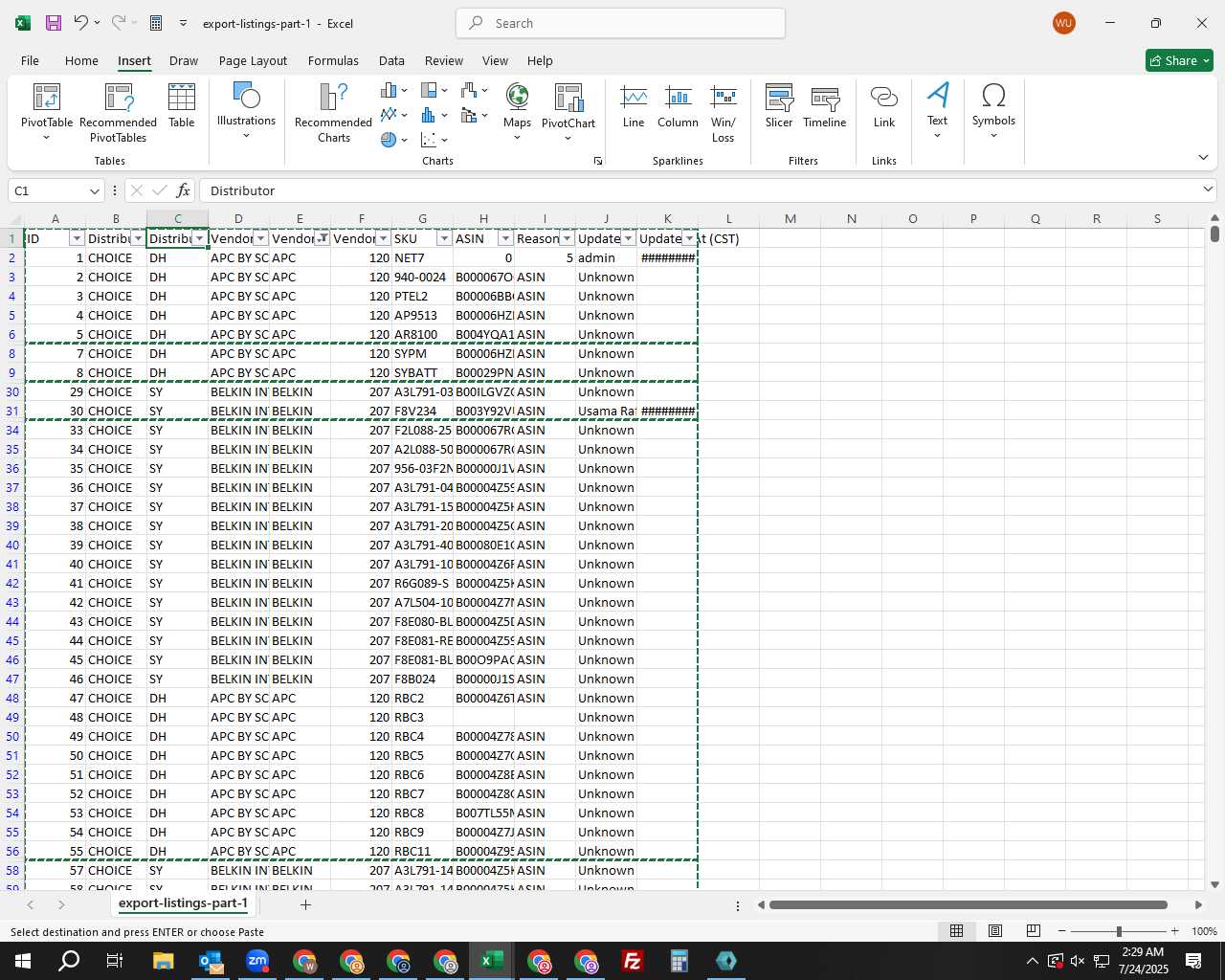Insert a pie or doughnut chart
The width and height of the screenshot is (1225, 980).
click(x=393, y=140)
